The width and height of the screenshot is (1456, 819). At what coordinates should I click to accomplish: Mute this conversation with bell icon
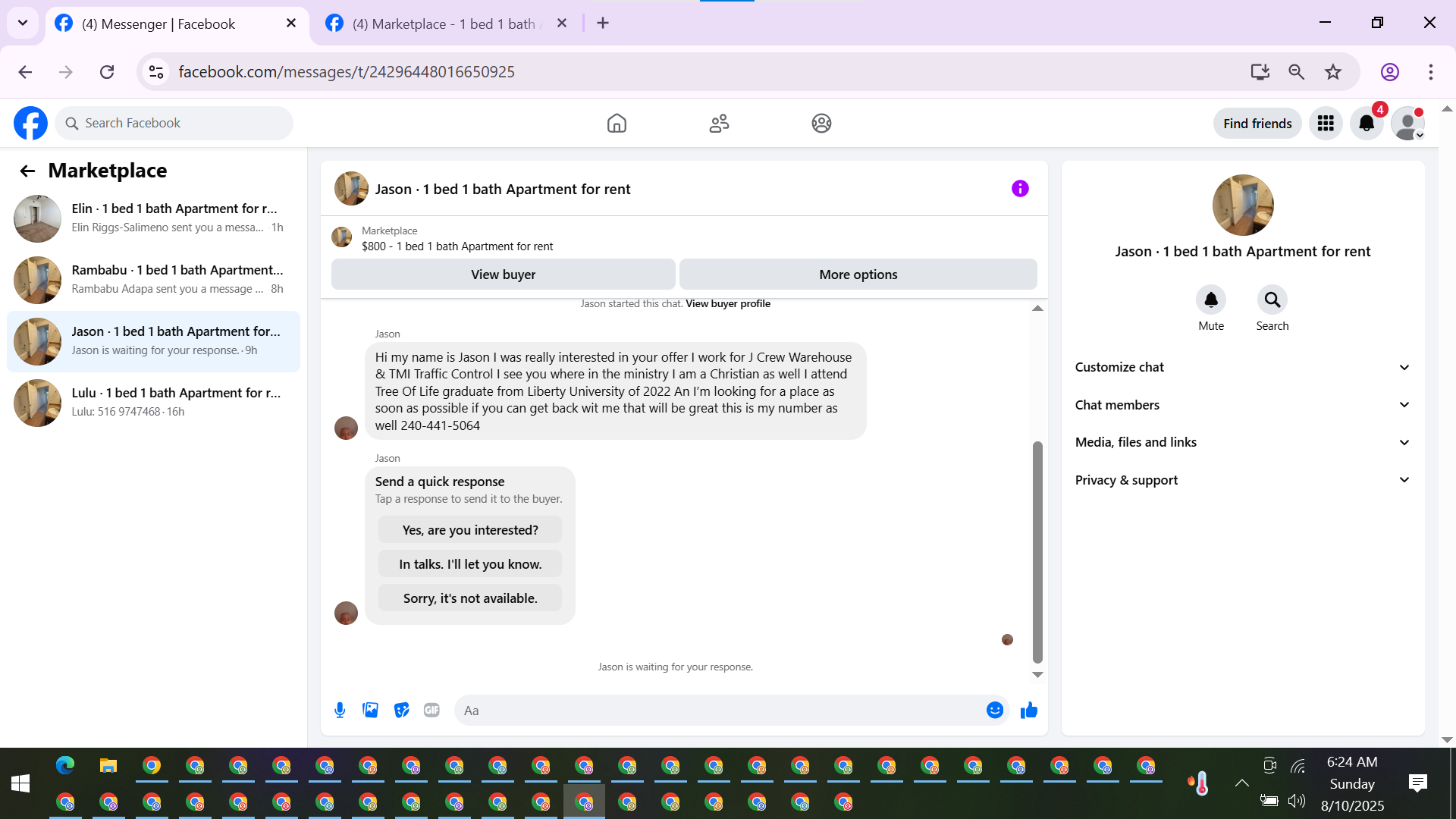[x=1211, y=300]
